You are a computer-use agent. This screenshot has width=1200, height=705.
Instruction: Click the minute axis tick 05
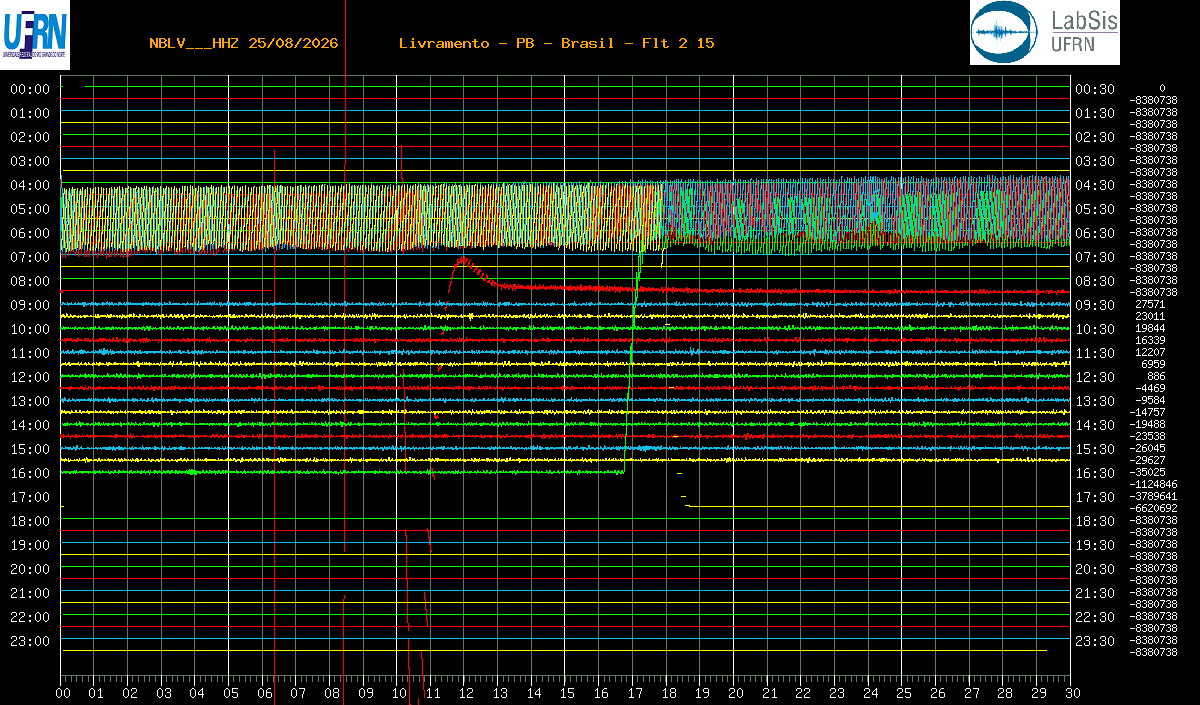click(x=231, y=693)
